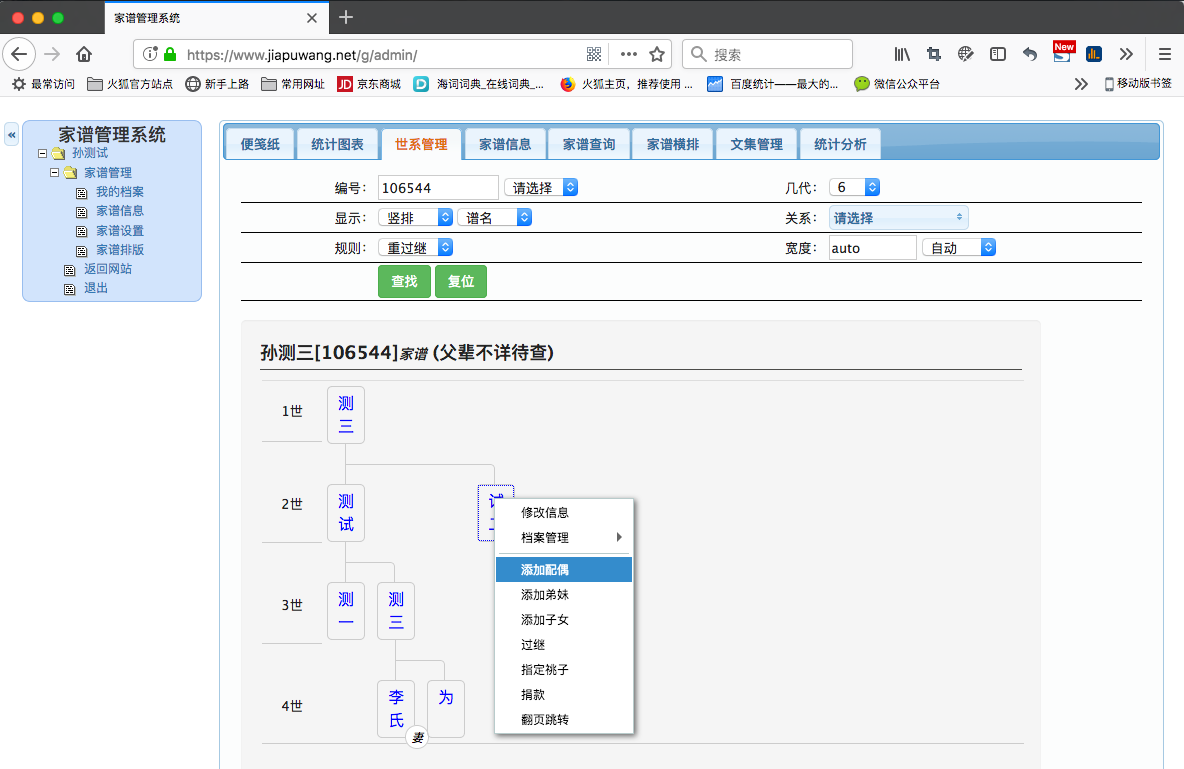Open a new browser tab
The width and height of the screenshot is (1184, 769).
pos(346,17)
